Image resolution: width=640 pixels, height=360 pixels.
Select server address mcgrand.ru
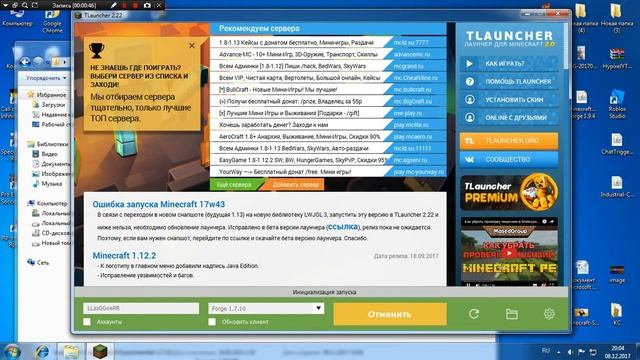click(x=409, y=66)
